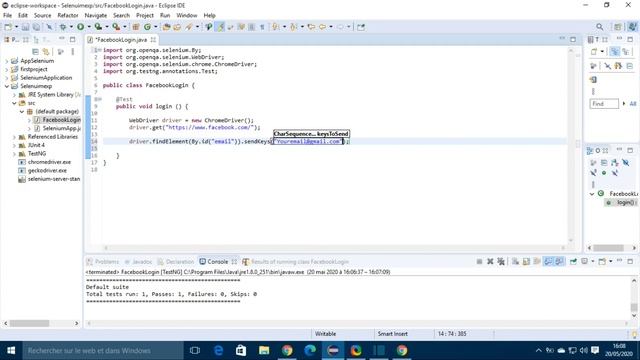Select the login() method in Outline

622,202
